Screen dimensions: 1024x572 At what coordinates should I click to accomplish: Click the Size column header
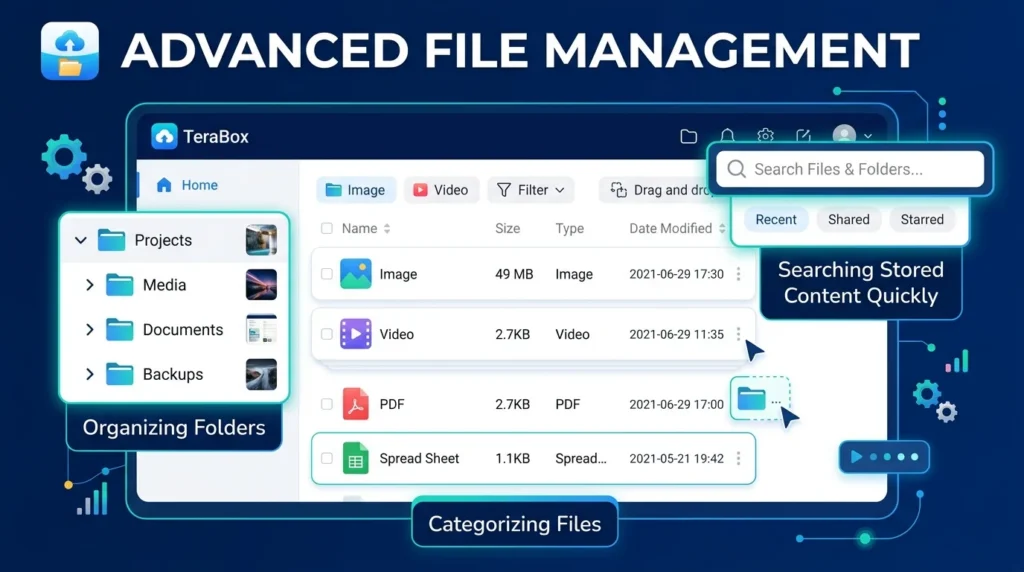507,229
